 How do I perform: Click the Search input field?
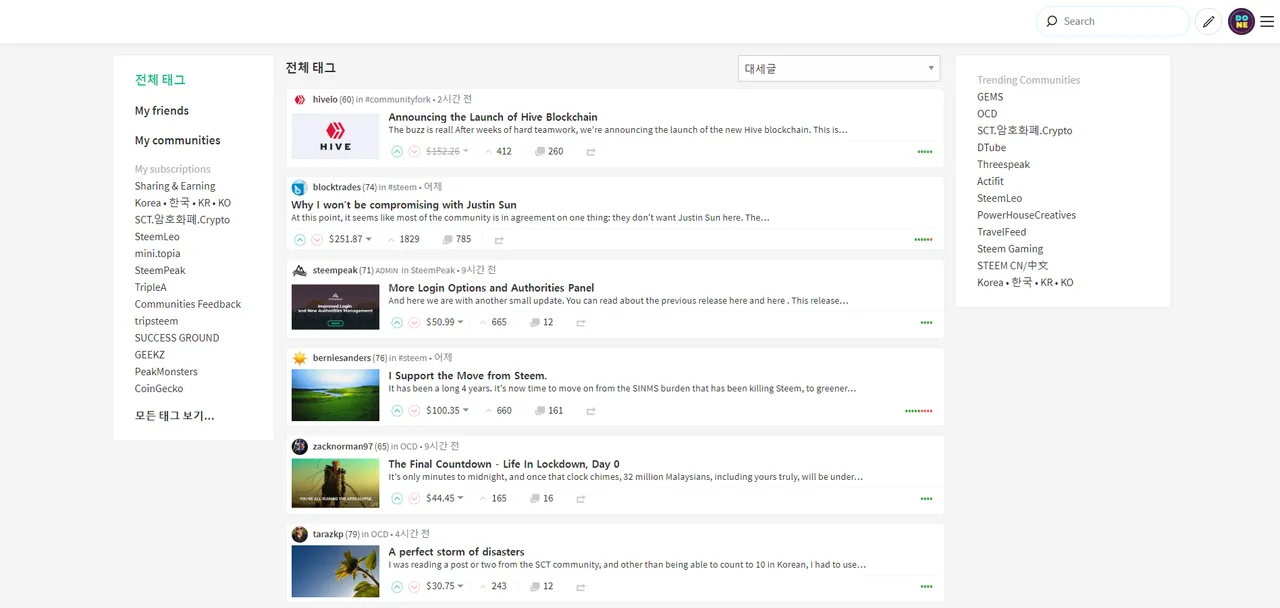(x=1113, y=21)
